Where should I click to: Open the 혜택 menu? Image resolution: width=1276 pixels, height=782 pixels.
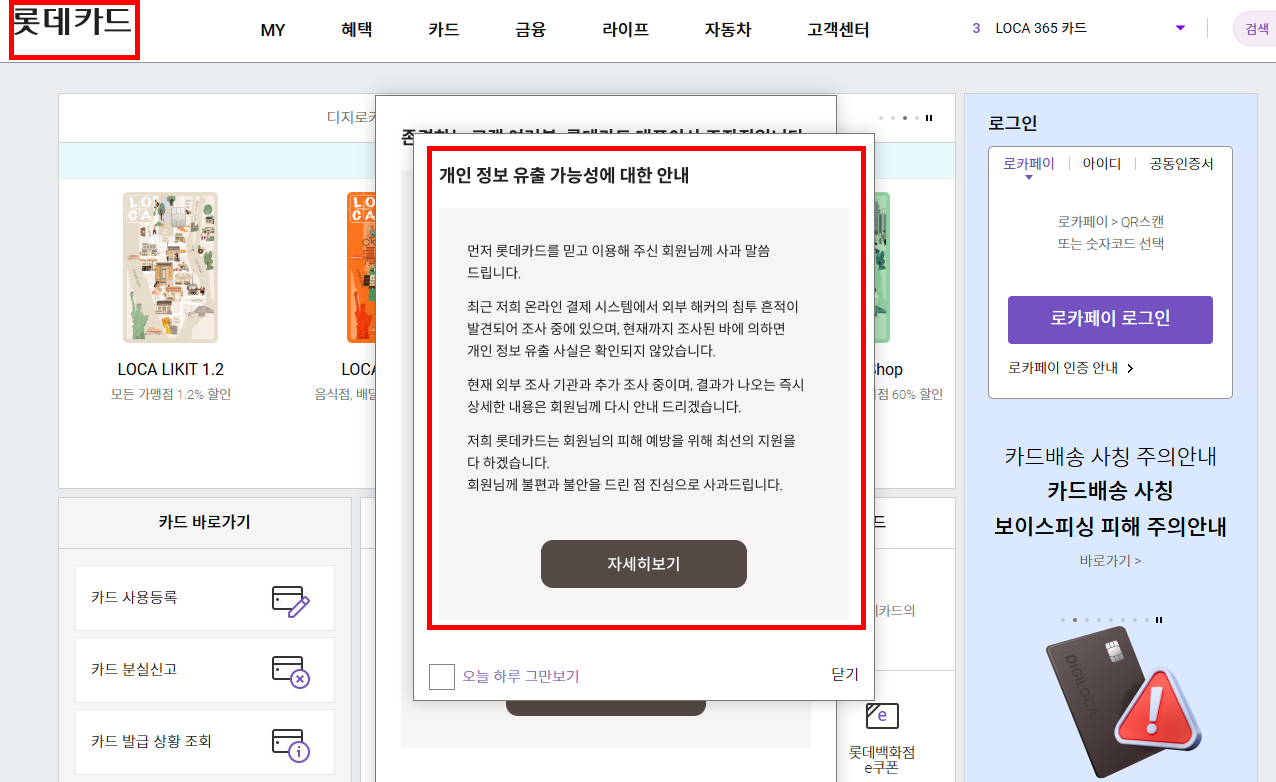tap(356, 30)
